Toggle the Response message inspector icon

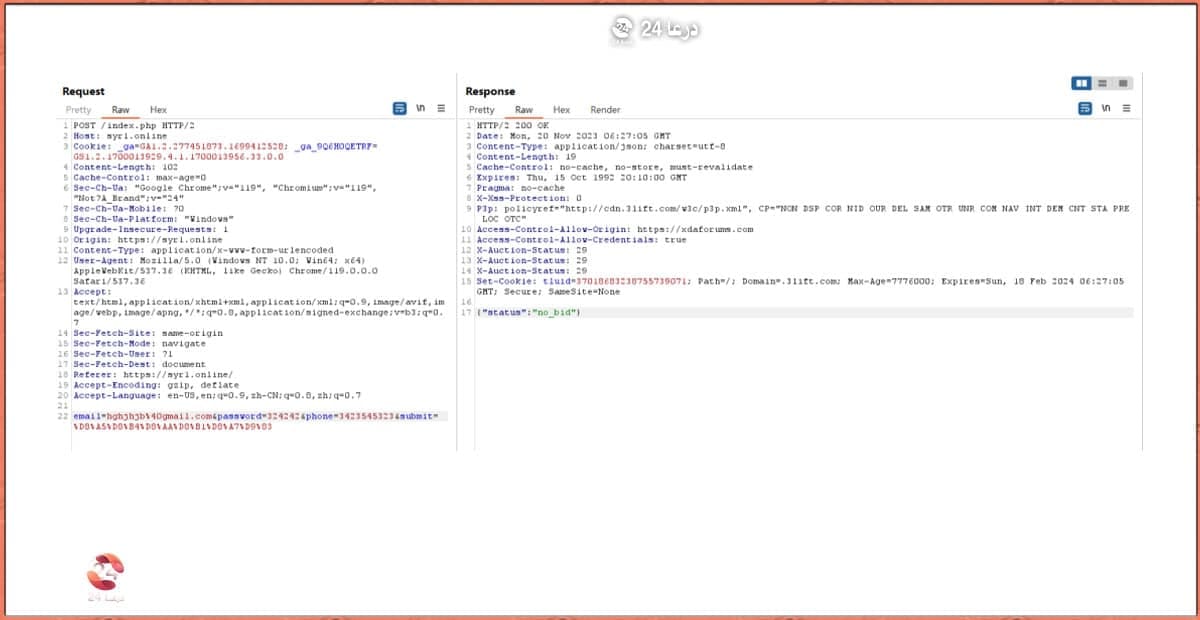click(1085, 108)
